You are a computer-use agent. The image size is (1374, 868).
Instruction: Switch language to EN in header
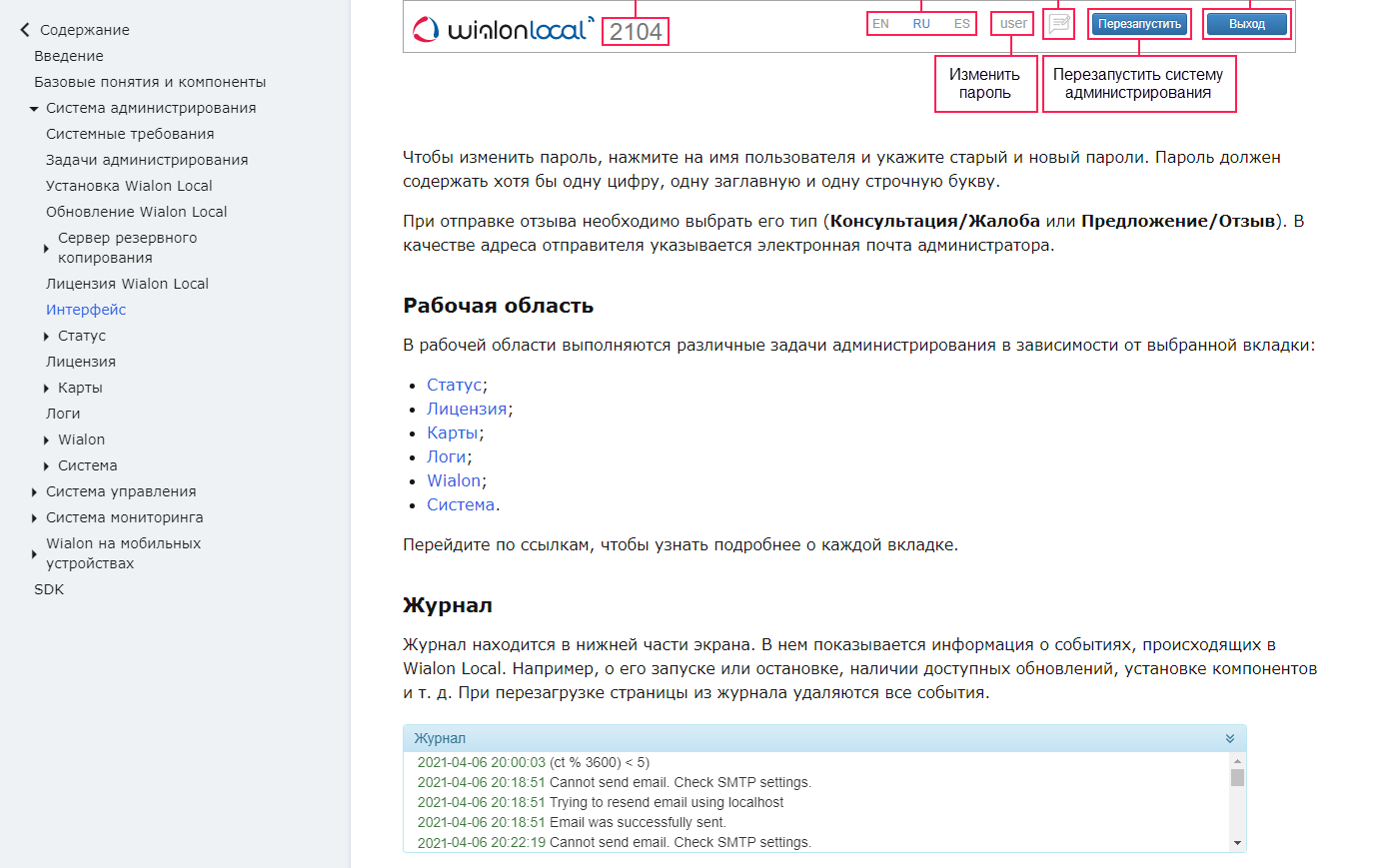pyautogui.click(x=880, y=24)
